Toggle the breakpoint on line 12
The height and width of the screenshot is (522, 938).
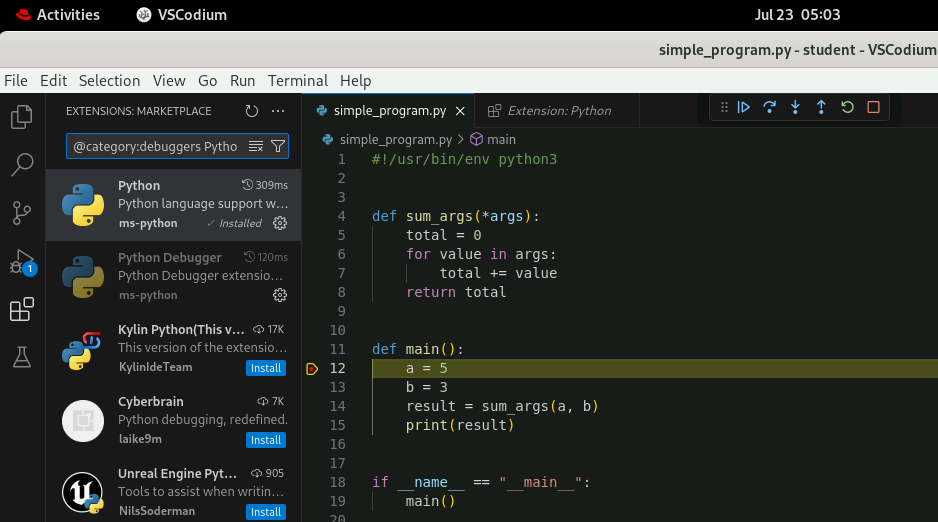(x=311, y=369)
